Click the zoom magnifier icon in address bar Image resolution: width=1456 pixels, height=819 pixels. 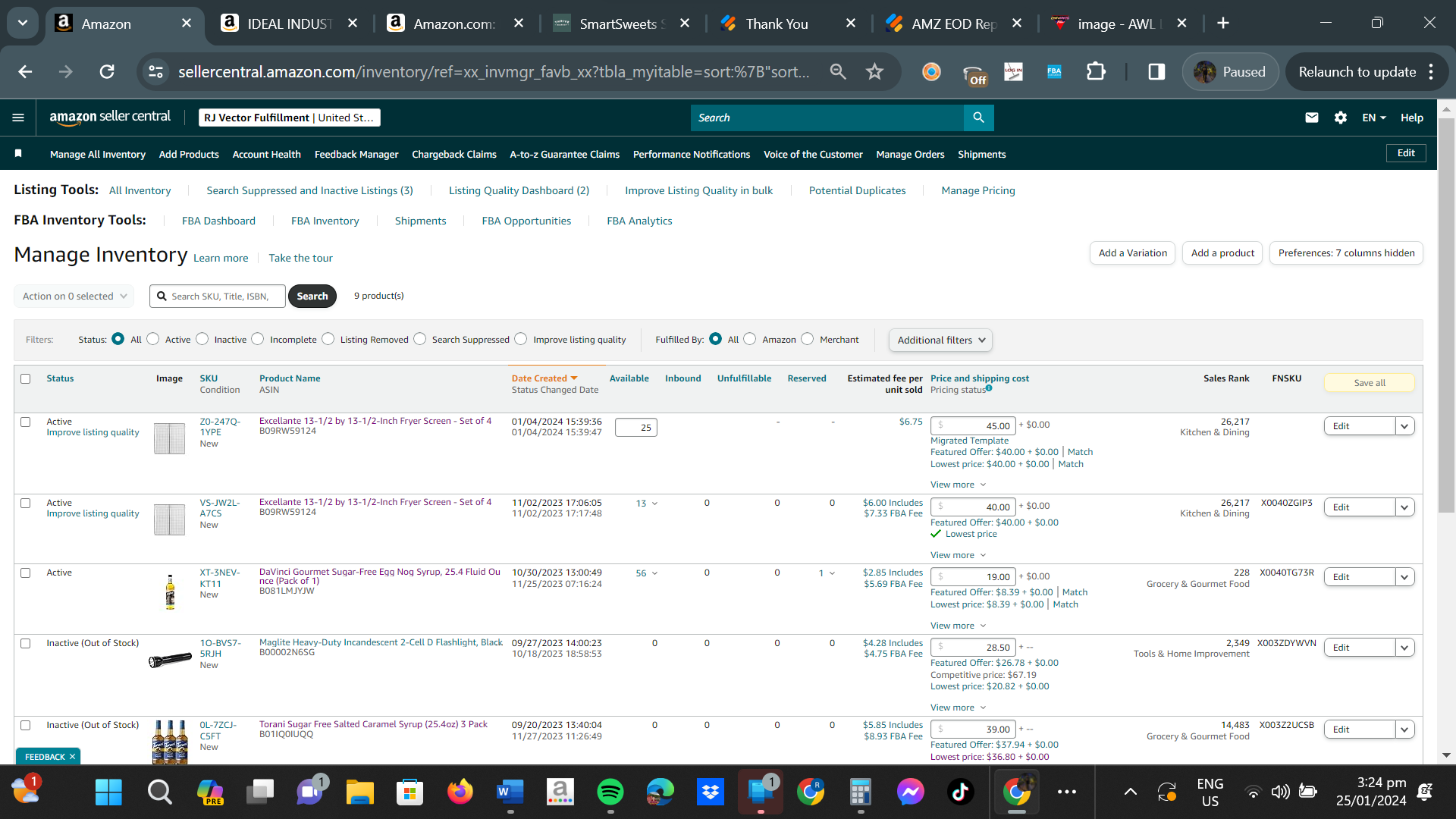[x=838, y=72]
